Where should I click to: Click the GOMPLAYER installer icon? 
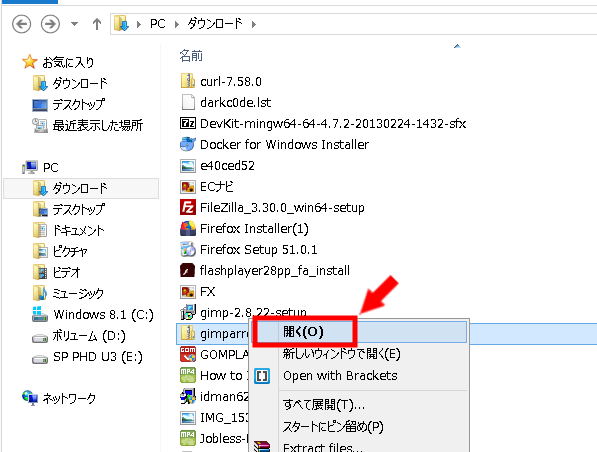(x=188, y=355)
